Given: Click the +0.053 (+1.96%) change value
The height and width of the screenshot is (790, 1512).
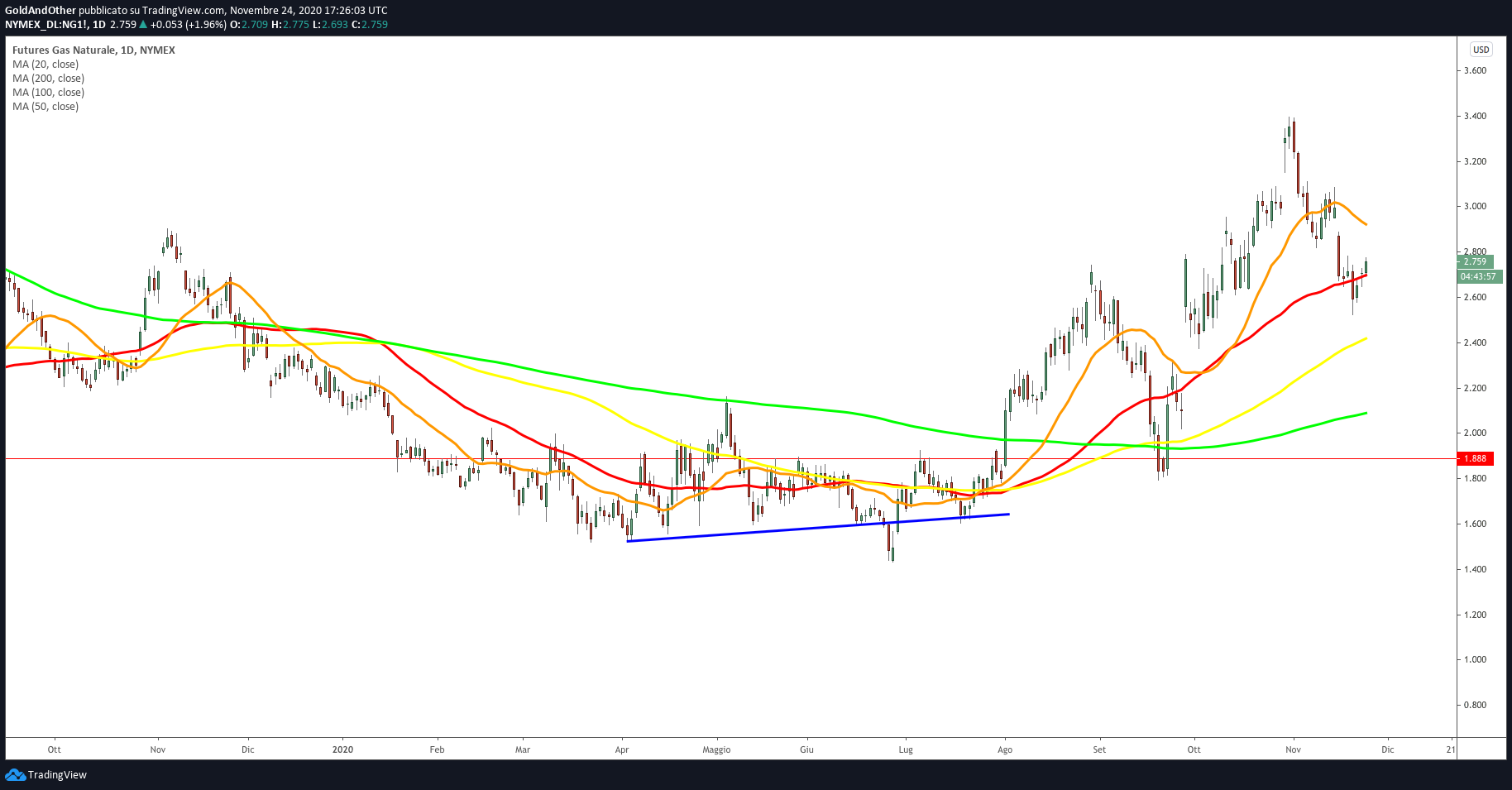Looking at the screenshot, I should click(188, 25).
